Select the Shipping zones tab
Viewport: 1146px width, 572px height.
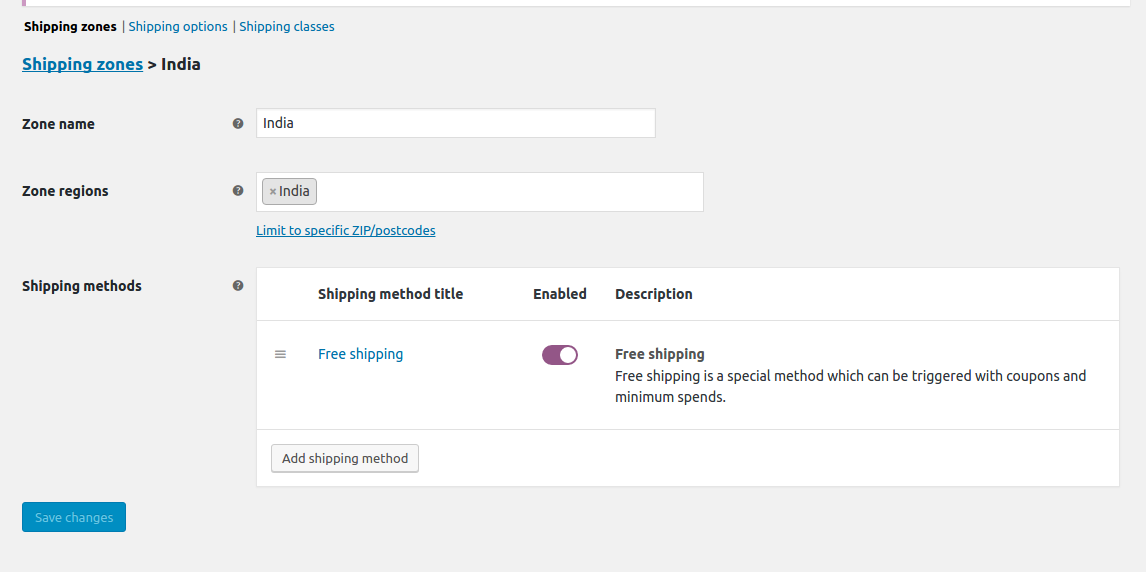click(70, 26)
